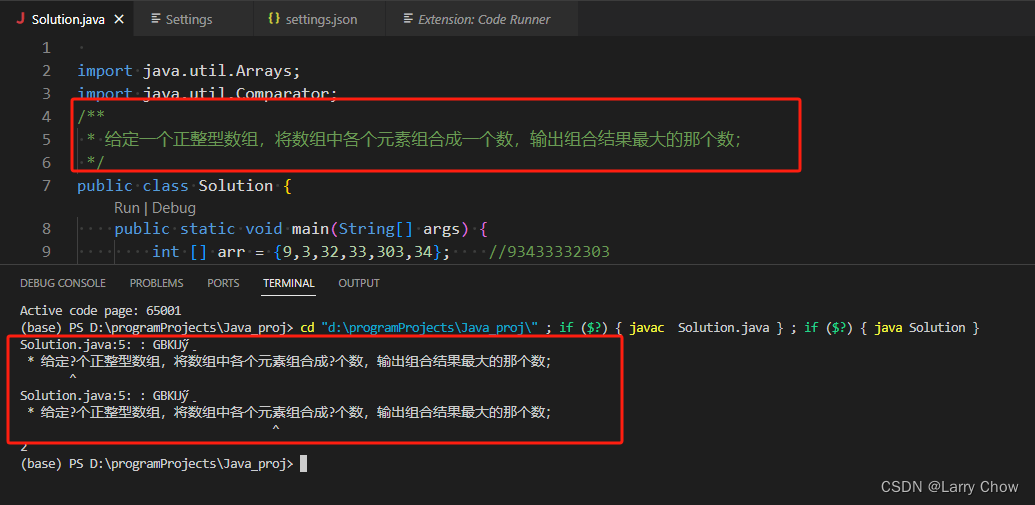Click line number 7 in the gutter
This screenshot has height=505, width=1035.
[46, 185]
